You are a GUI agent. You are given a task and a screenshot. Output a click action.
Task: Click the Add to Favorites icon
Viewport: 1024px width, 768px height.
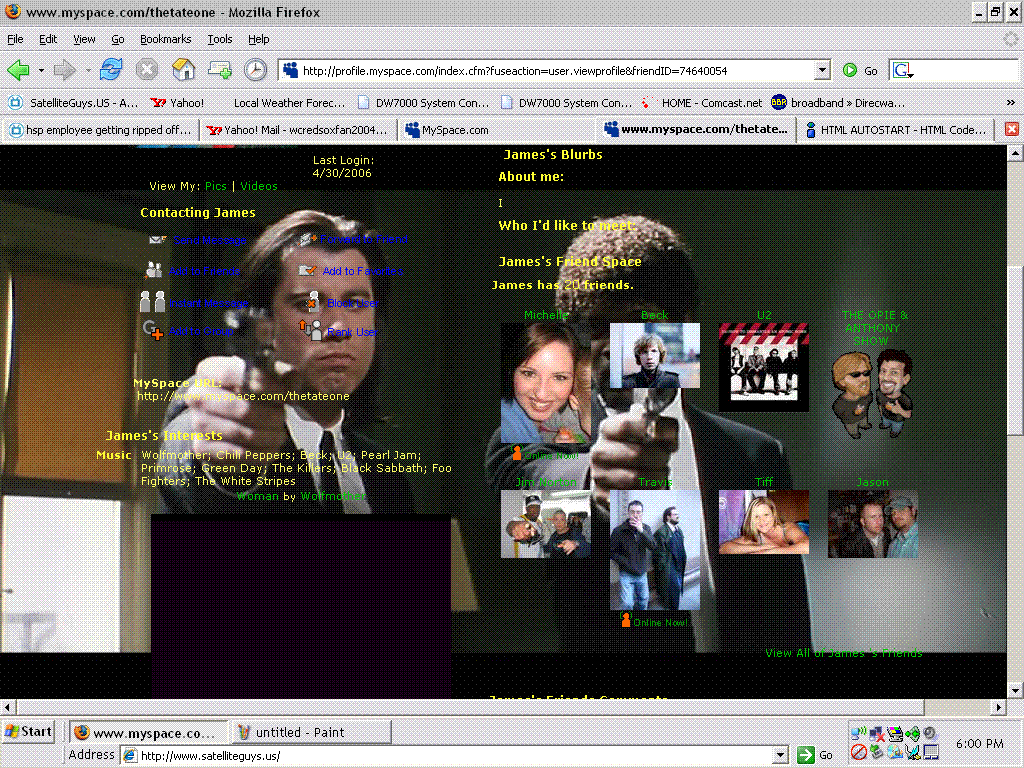pos(308,270)
